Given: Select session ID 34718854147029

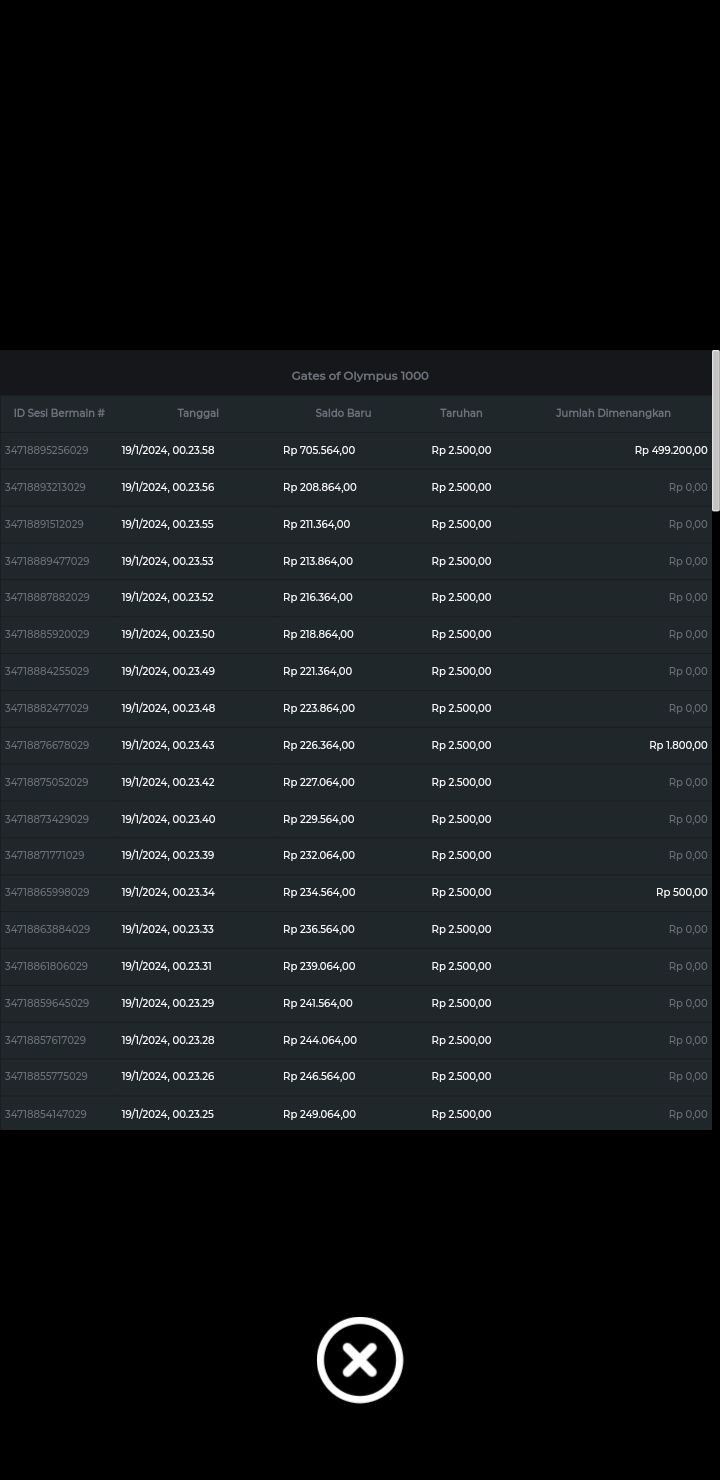Looking at the screenshot, I should (46, 1114).
